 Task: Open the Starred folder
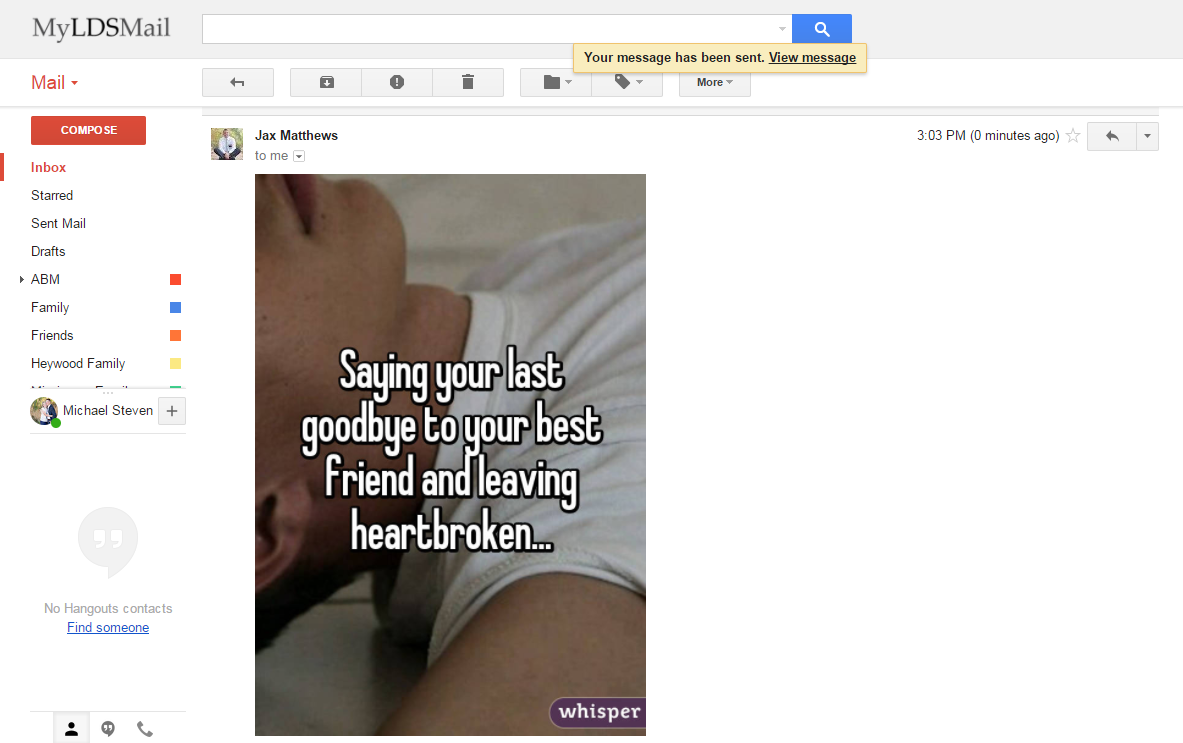52,195
